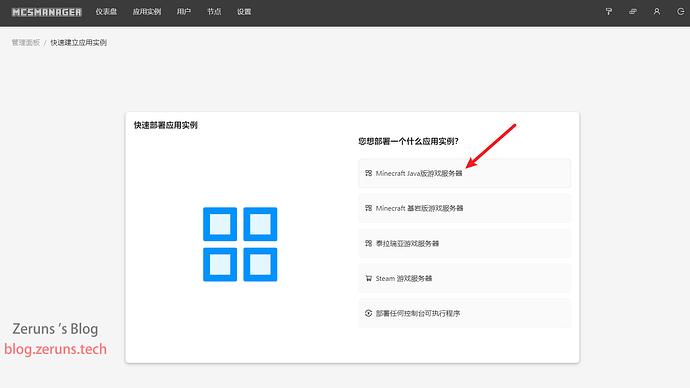690x388 pixels.
Task: Click the Minecraft Java option's icon
Action: (x=368, y=173)
